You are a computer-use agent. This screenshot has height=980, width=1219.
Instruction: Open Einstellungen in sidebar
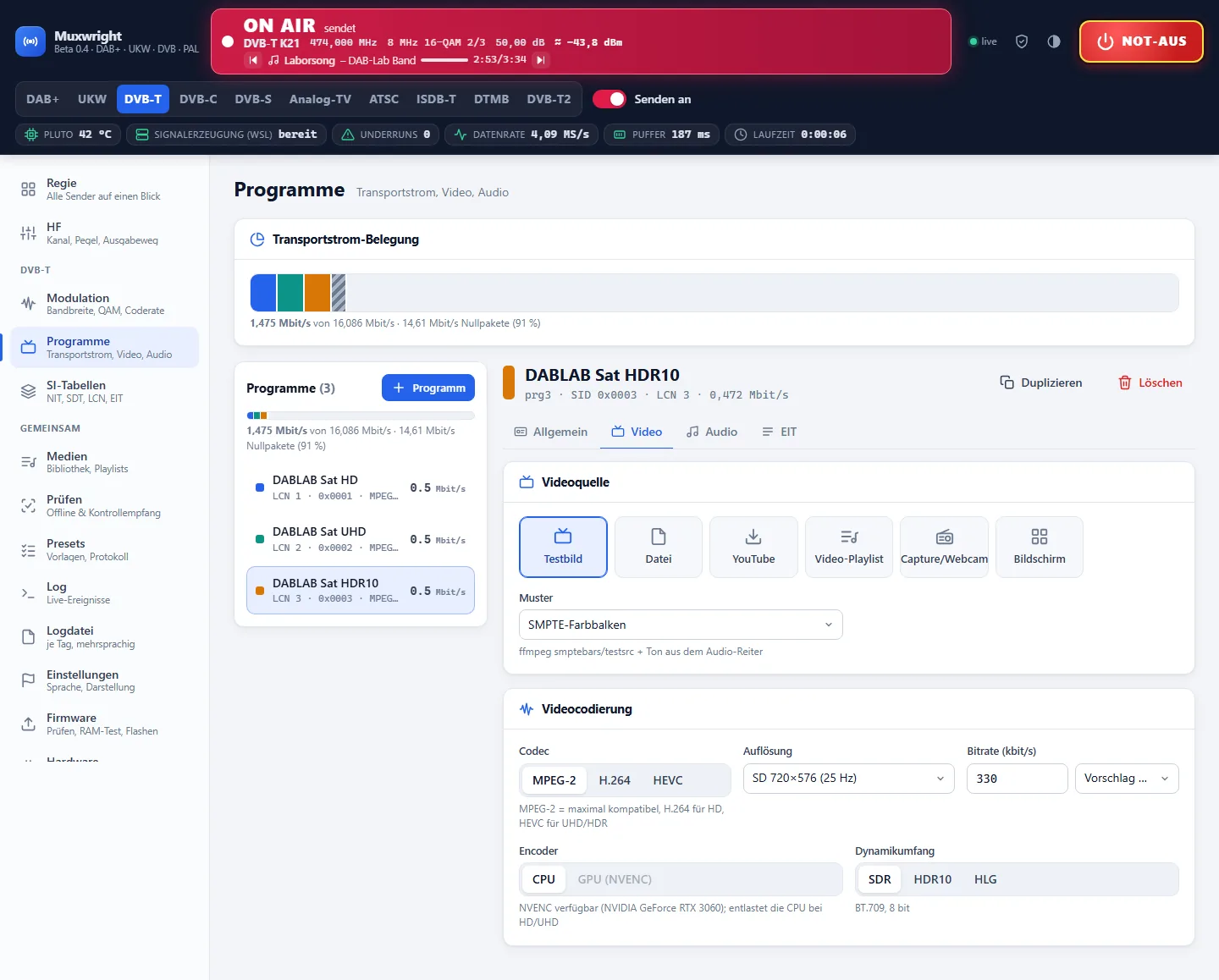(105, 680)
